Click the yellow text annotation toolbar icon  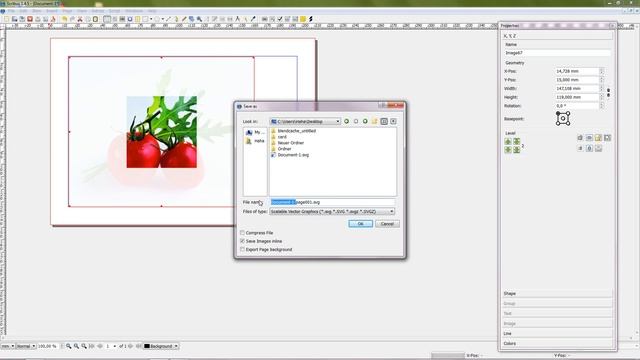(x=303, y=19)
